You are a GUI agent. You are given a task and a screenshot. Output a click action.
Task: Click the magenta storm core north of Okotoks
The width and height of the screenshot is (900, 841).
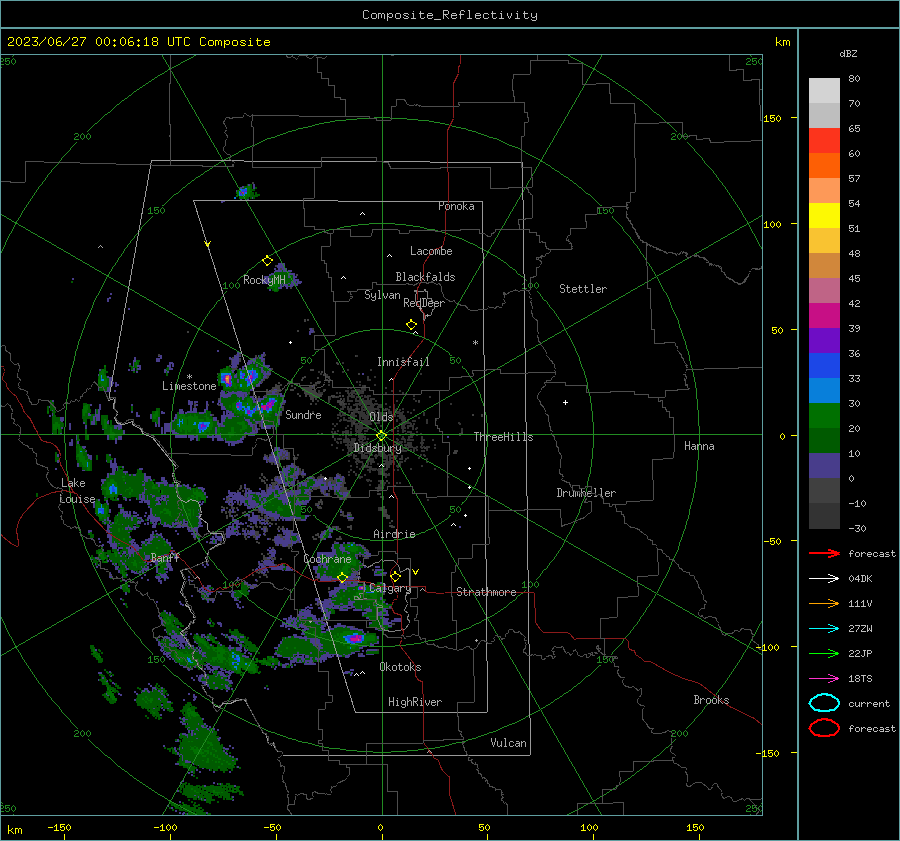(x=355, y=638)
